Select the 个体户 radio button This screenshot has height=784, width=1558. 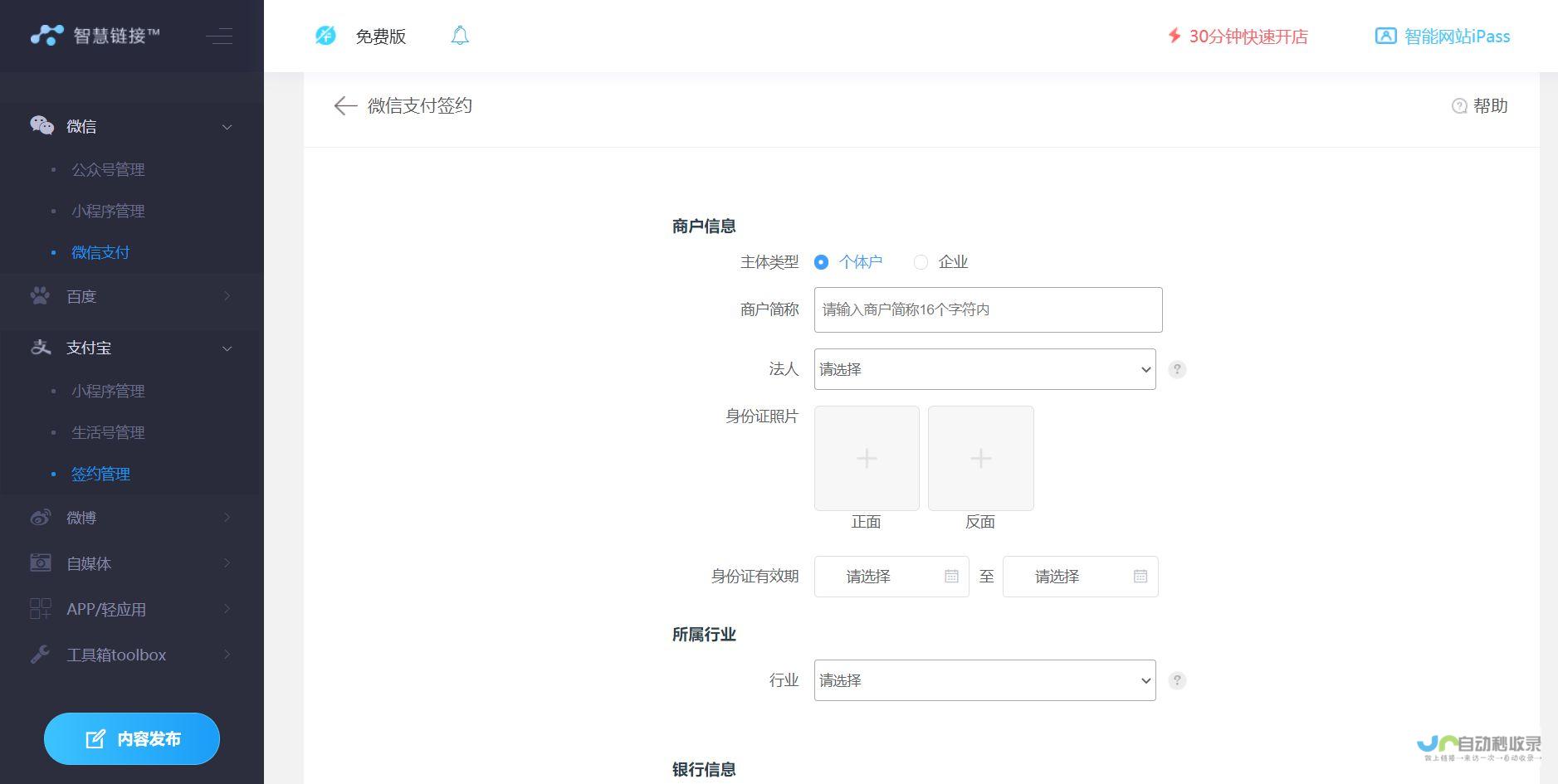(x=821, y=262)
